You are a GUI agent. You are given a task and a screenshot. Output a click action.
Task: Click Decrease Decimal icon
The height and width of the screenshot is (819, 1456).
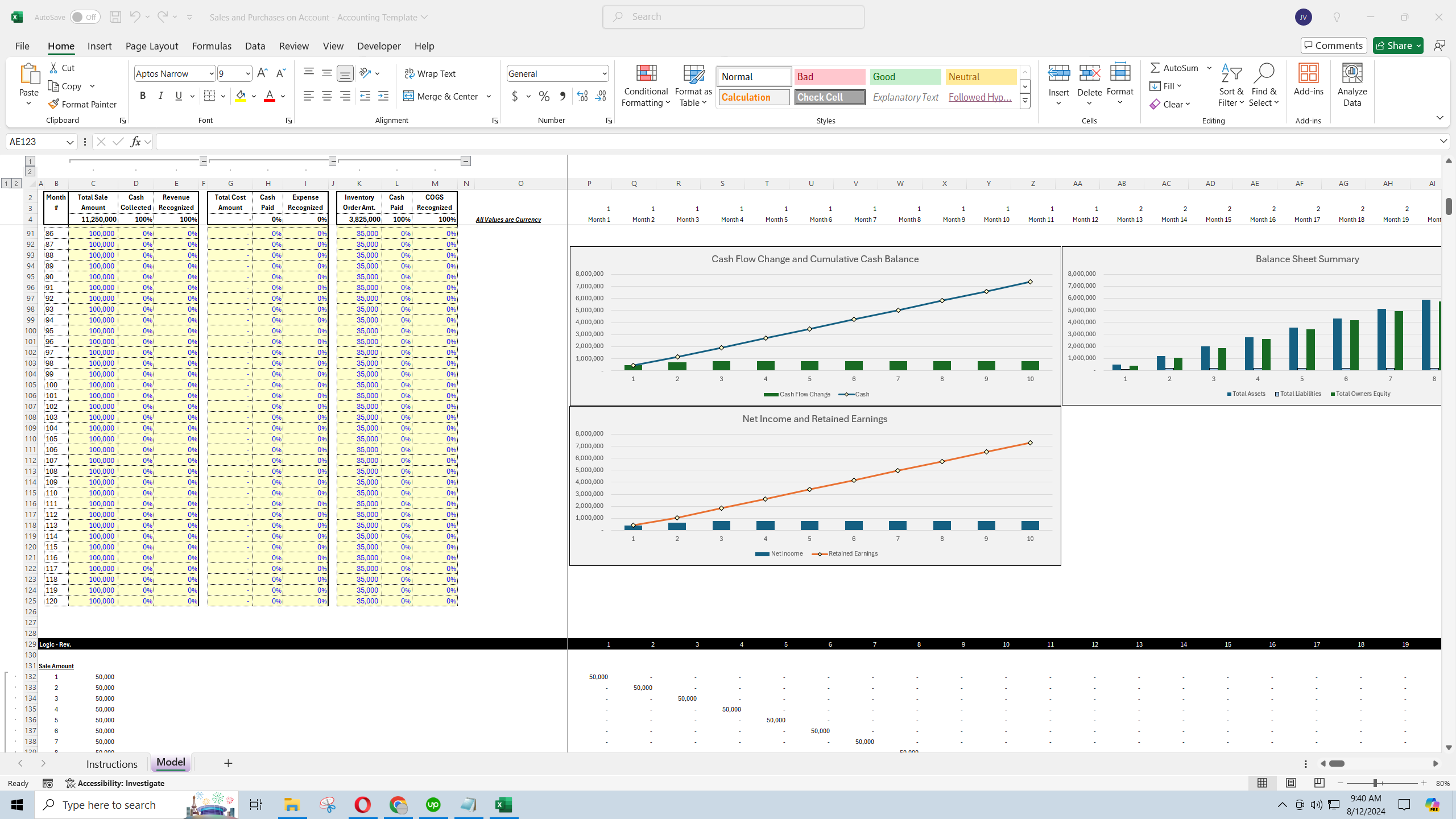tap(601, 96)
